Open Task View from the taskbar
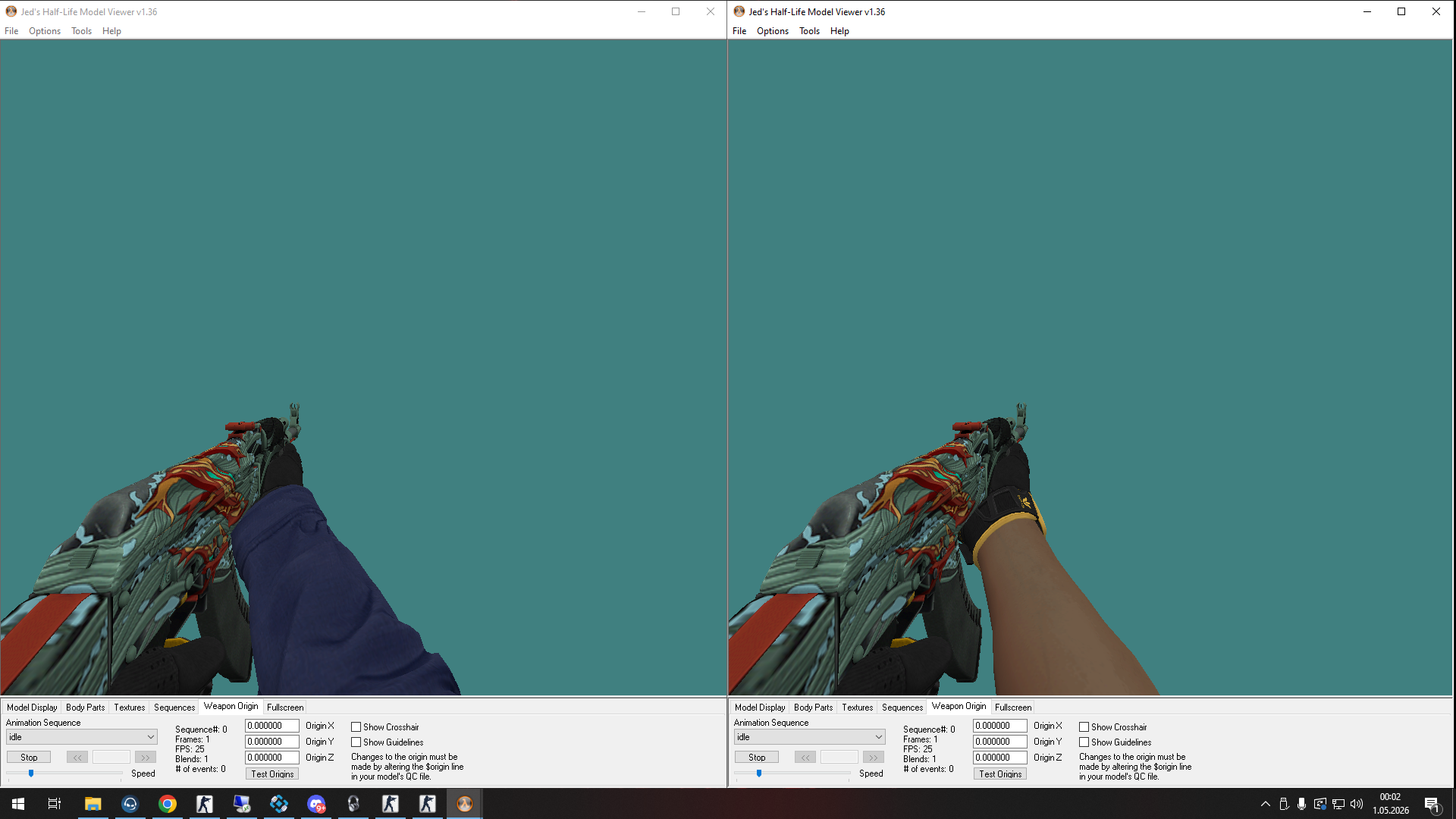 (55, 804)
